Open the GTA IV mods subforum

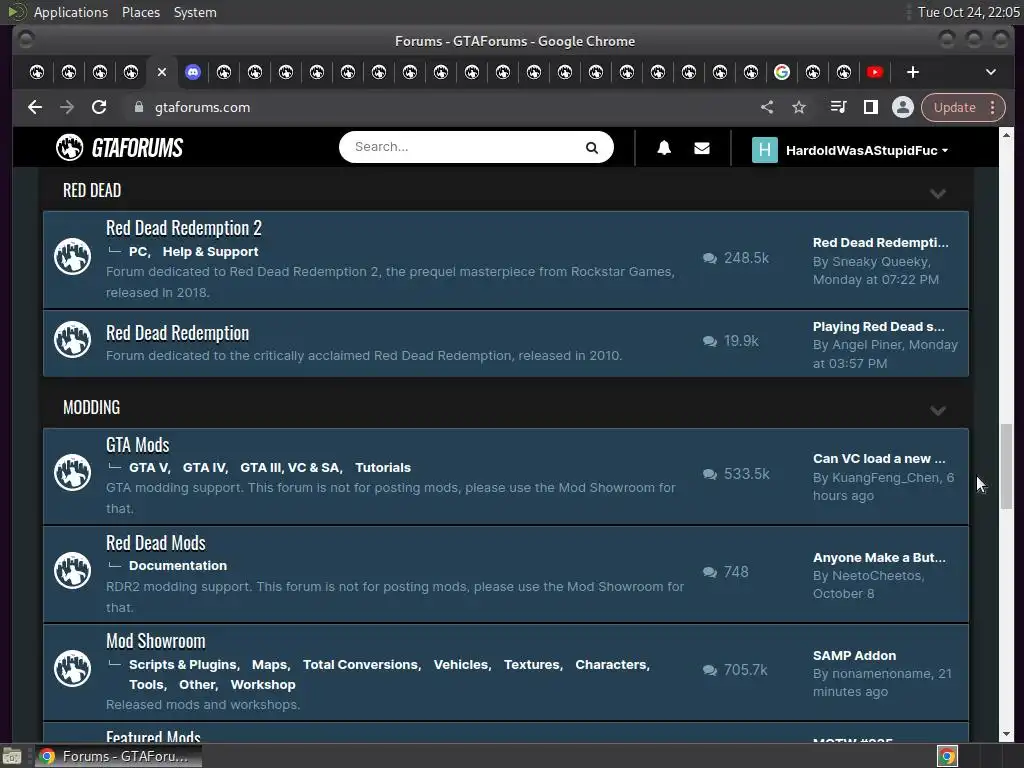pos(204,468)
